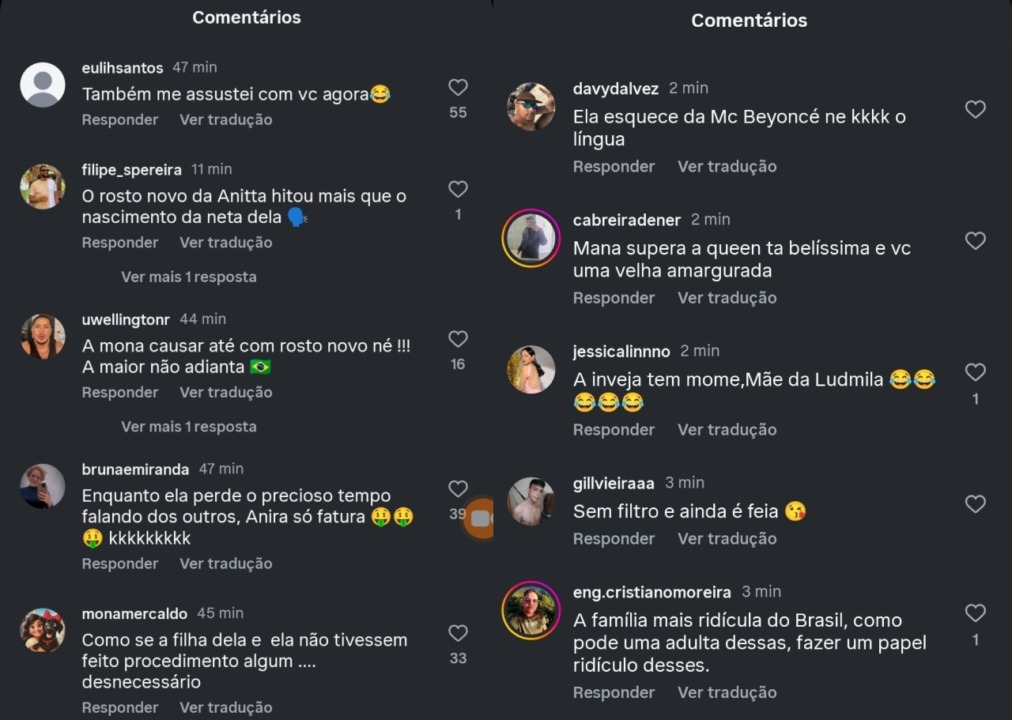Image resolution: width=1012 pixels, height=720 pixels.
Task: Reply to eulihsantos using Responder
Action: tap(120, 119)
